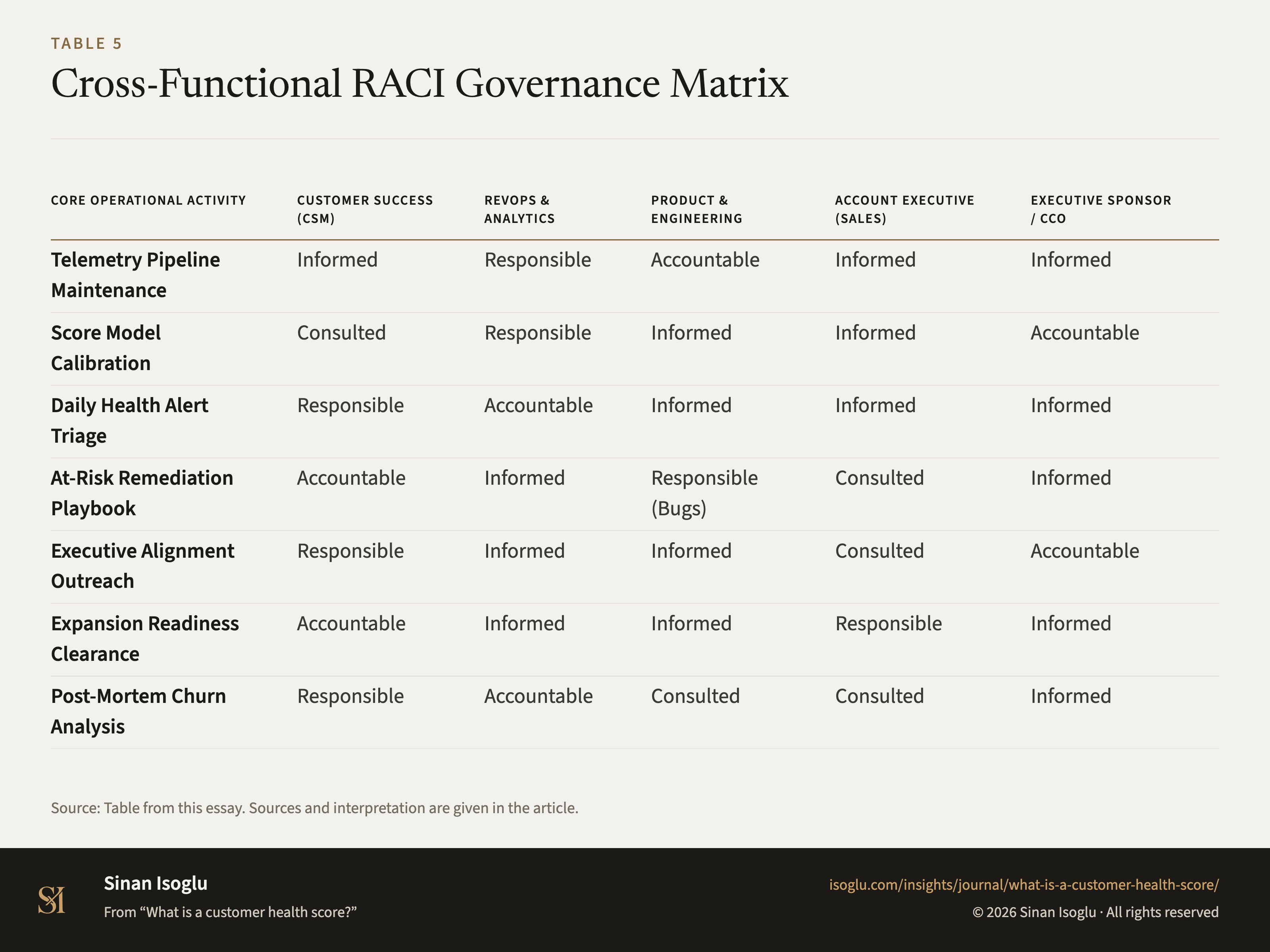Select the Post-Mortem Churn Analysis row label
The width and height of the screenshot is (1270, 952).
[x=139, y=711]
